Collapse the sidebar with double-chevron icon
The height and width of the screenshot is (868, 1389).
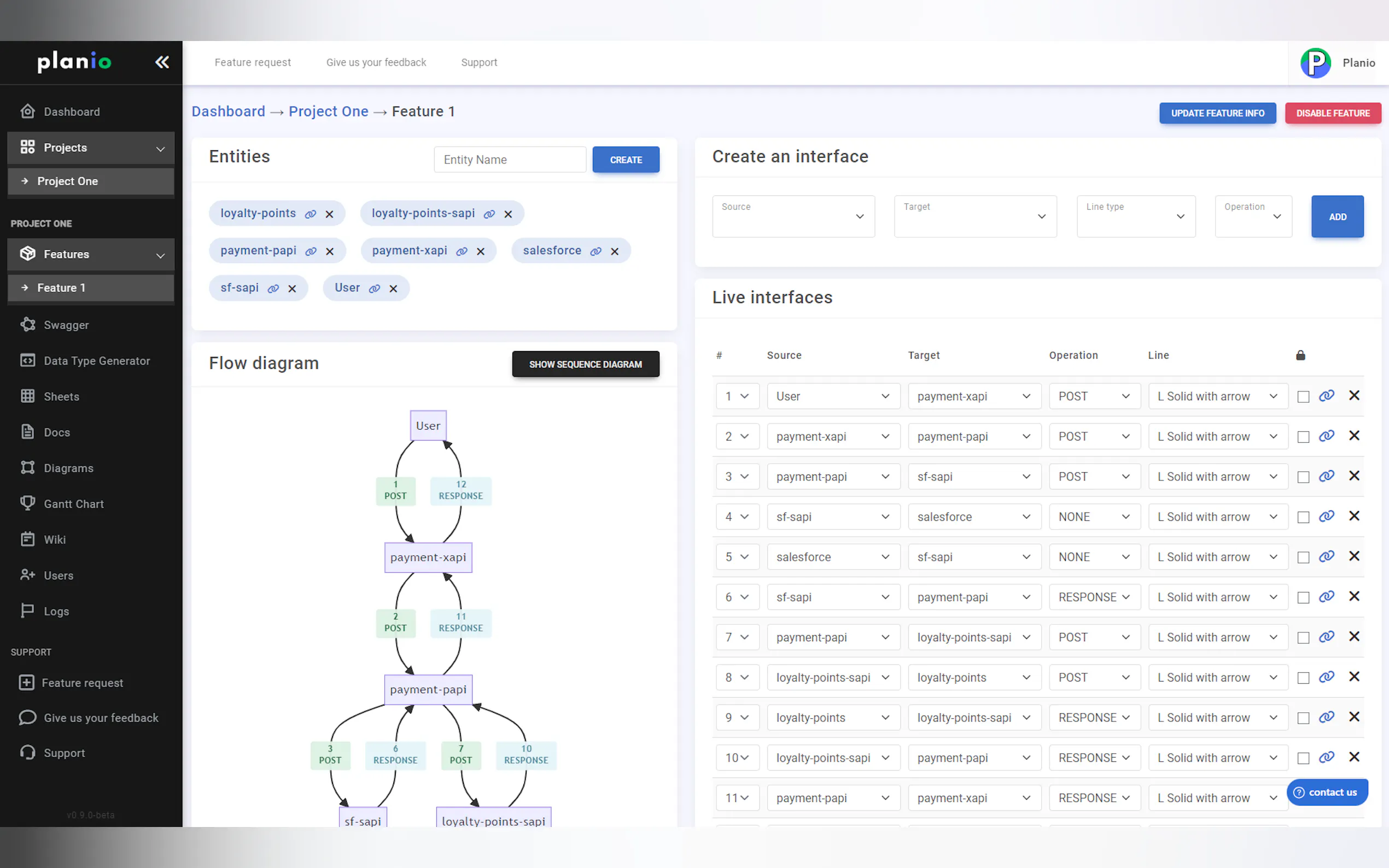coord(162,62)
